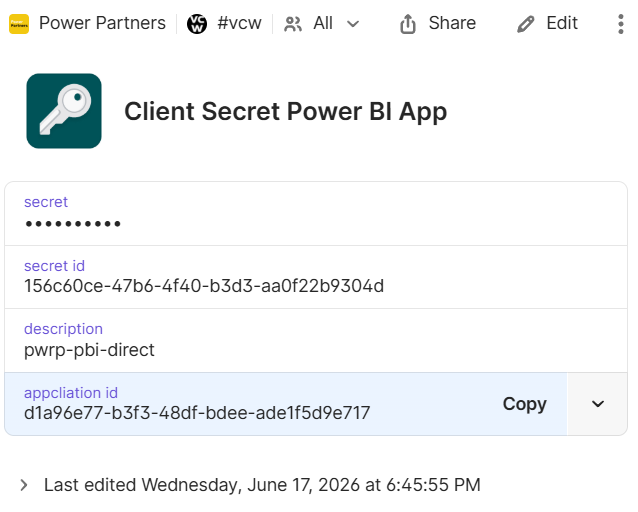Viewport: 638px width, 512px height.
Task: Click the Edit button label
Action: pyautogui.click(x=562, y=23)
